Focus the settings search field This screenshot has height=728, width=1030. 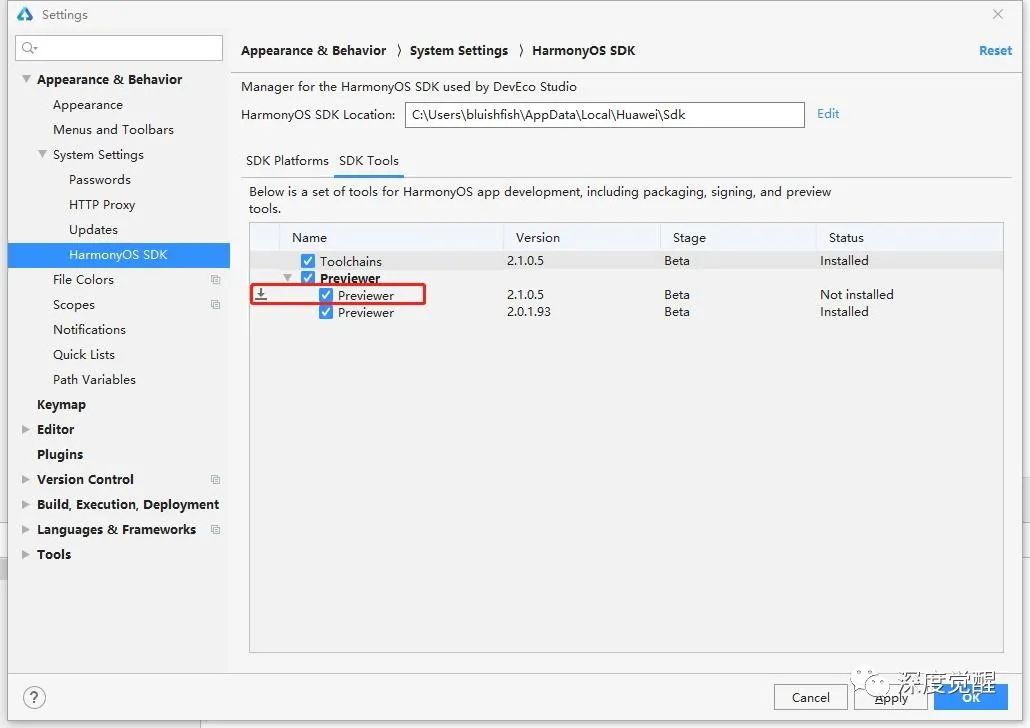pos(119,48)
